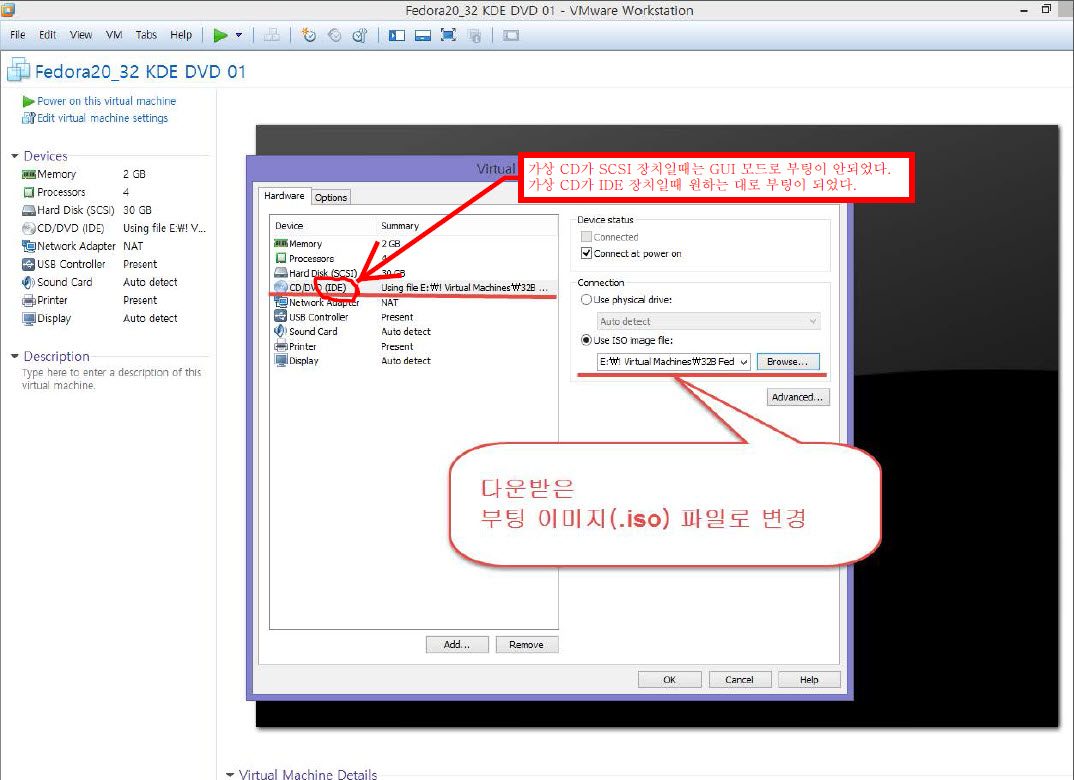Click the greyed Unity mode toolbar icon
1074x780 pixels.
click(x=474, y=35)
